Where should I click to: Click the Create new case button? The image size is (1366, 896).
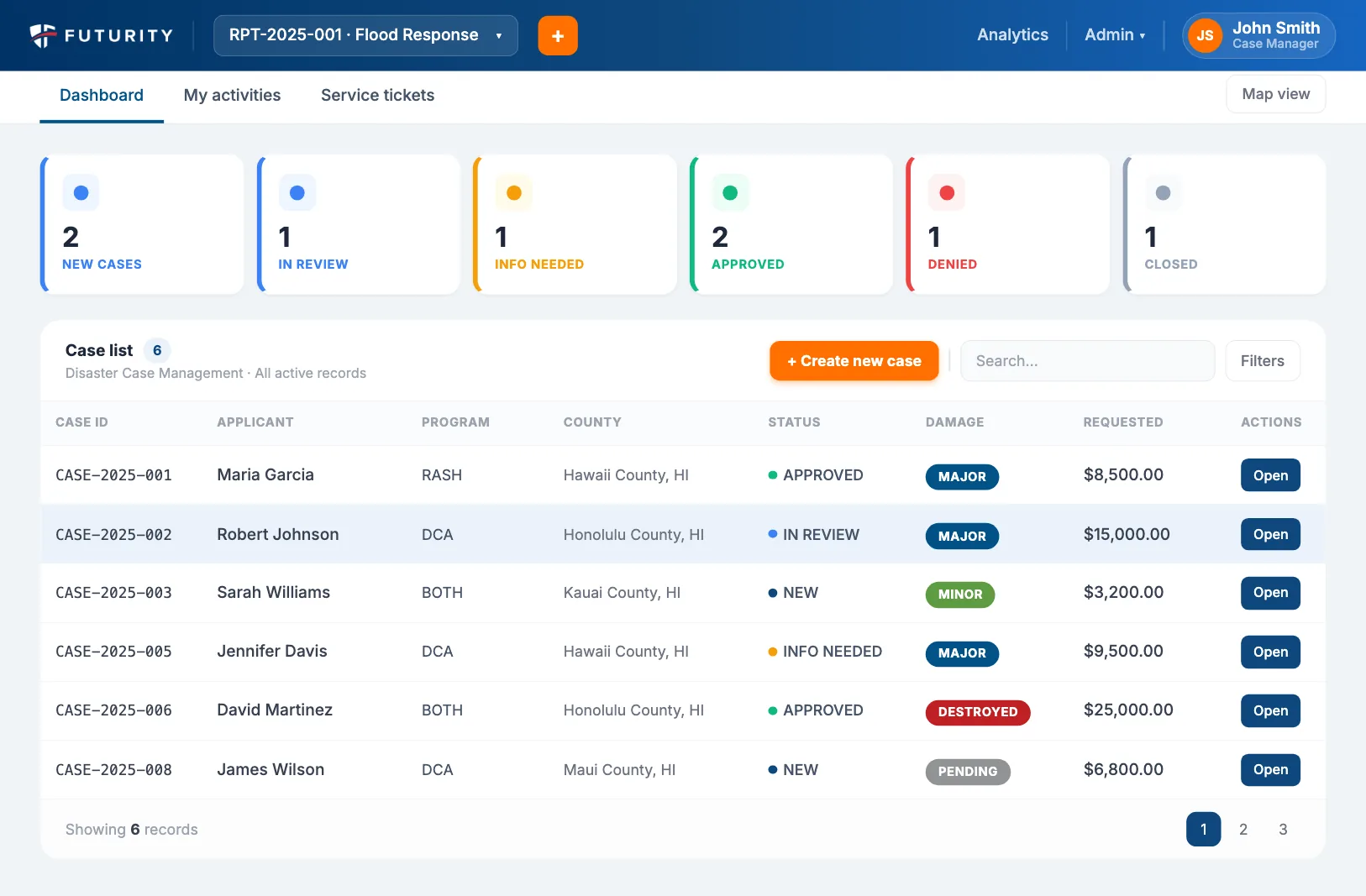(854, 361)
